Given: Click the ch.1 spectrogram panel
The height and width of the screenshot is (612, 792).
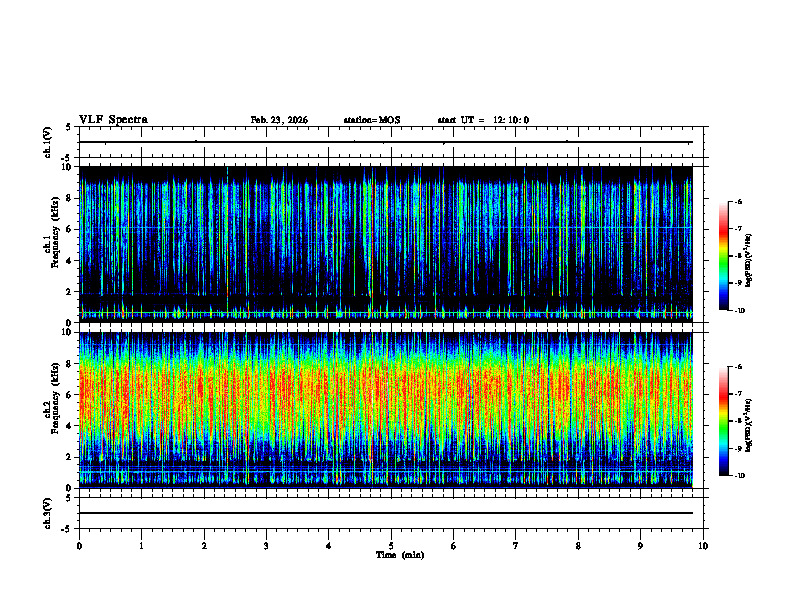Looking at the screenshot, I should pos(386,244).
